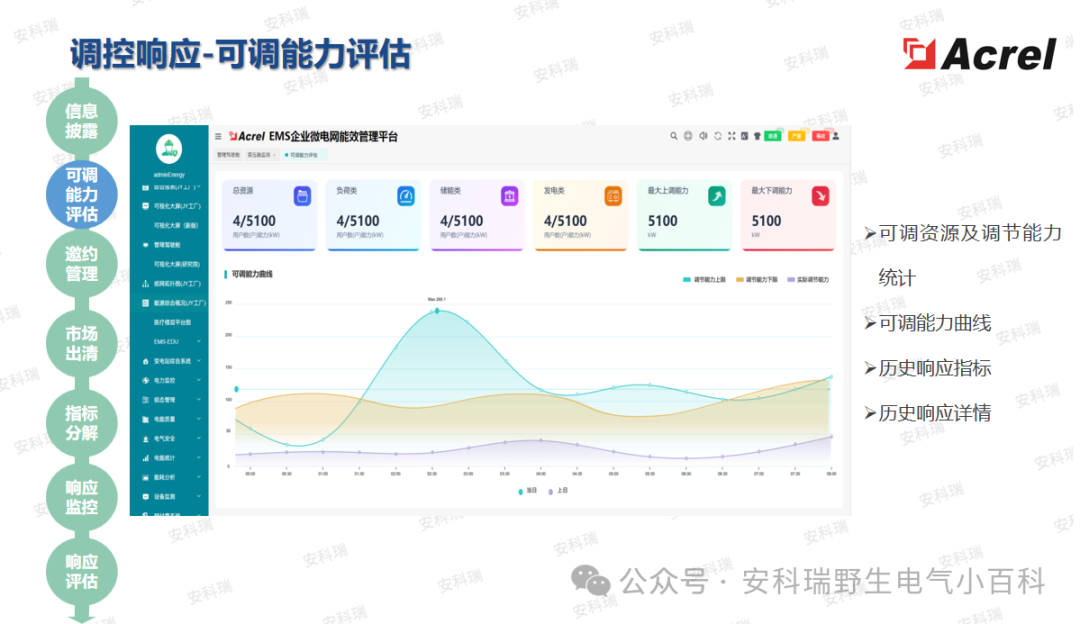Open theme skin shirt icon
The height and width of the screenshot is (624, 1080).
coord(758,136)
